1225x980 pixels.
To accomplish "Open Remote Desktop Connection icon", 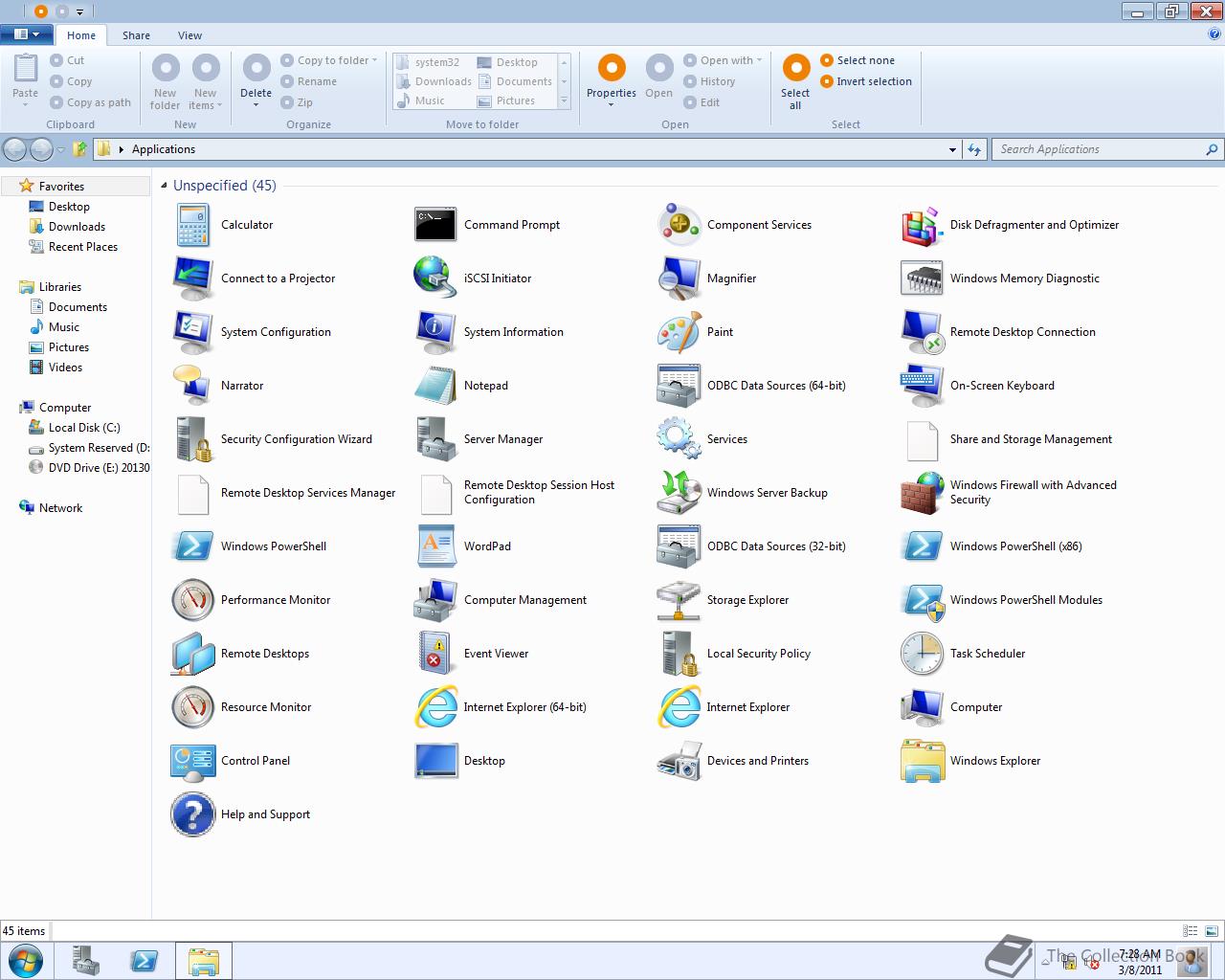I will tap(923, 332).
